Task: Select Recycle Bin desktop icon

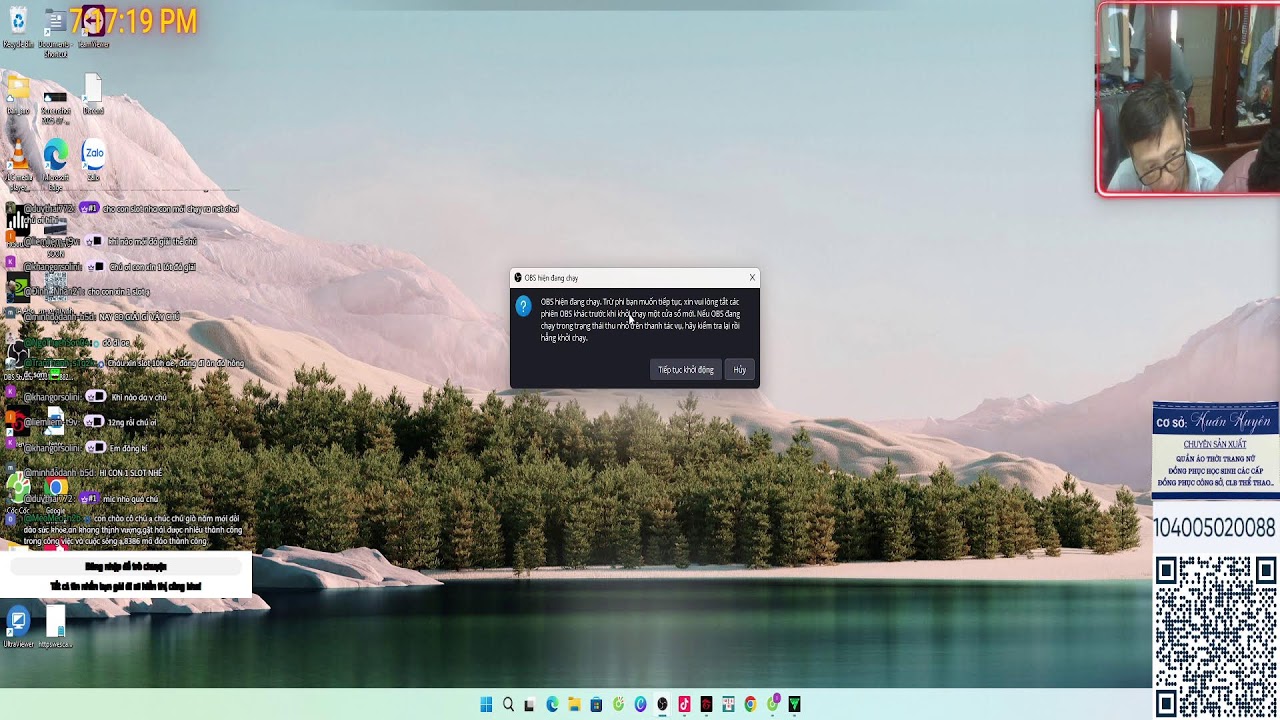Action: tap(18, 26)
